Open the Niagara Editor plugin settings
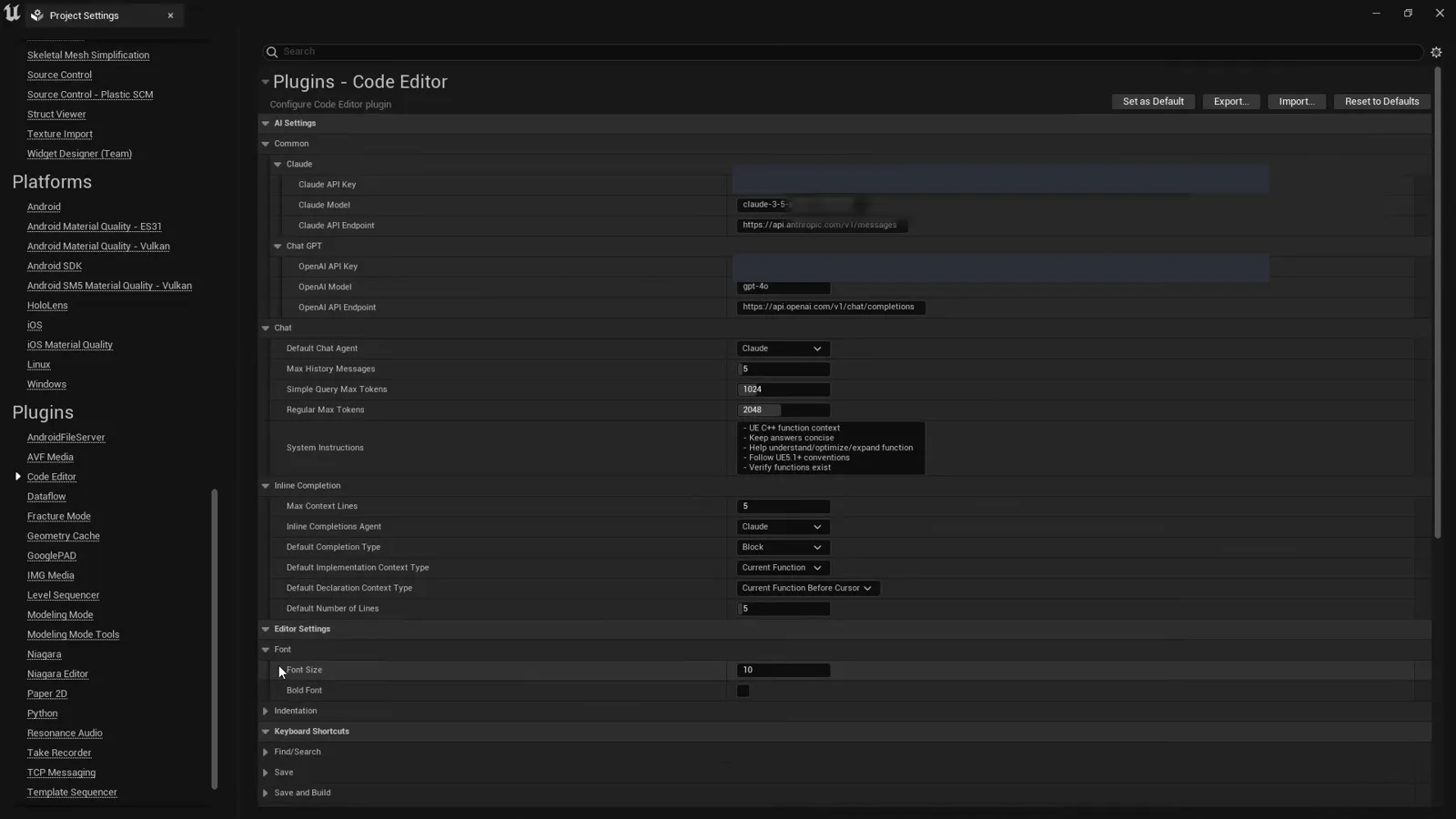Screen dimensions: 1456x819 57,674
